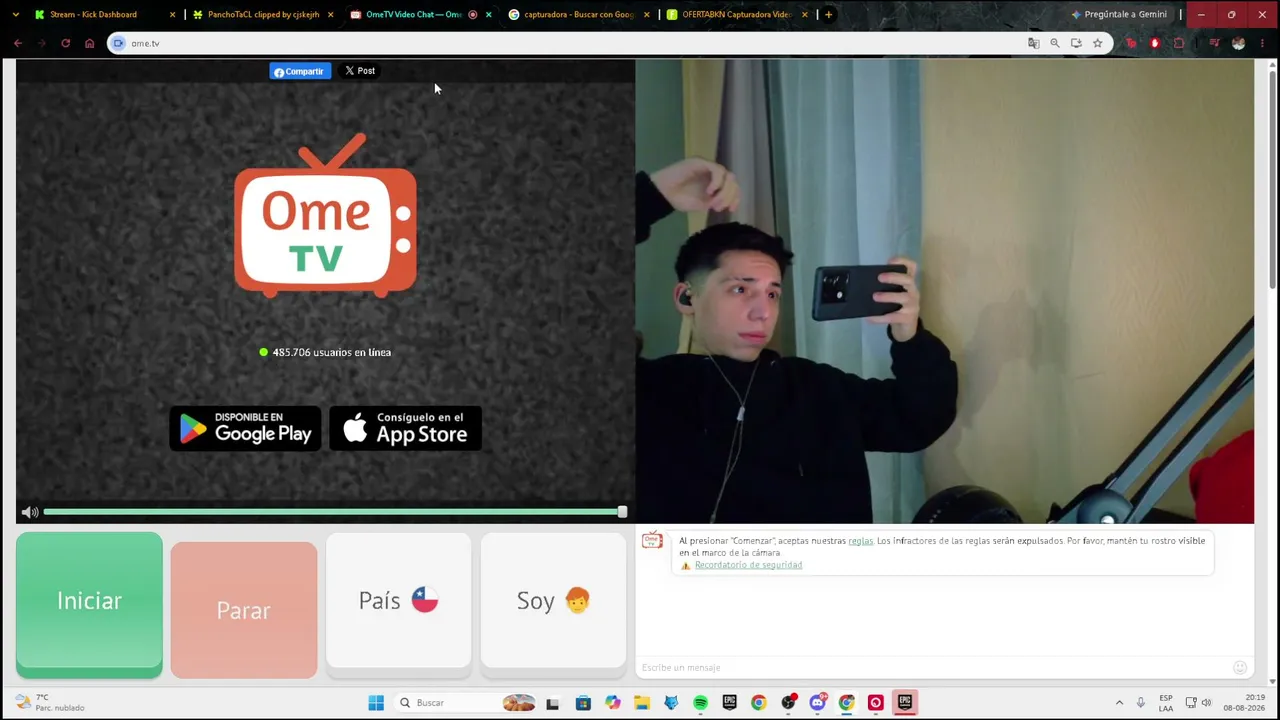Open the zoom magnifier icon in address bar

1054,43
